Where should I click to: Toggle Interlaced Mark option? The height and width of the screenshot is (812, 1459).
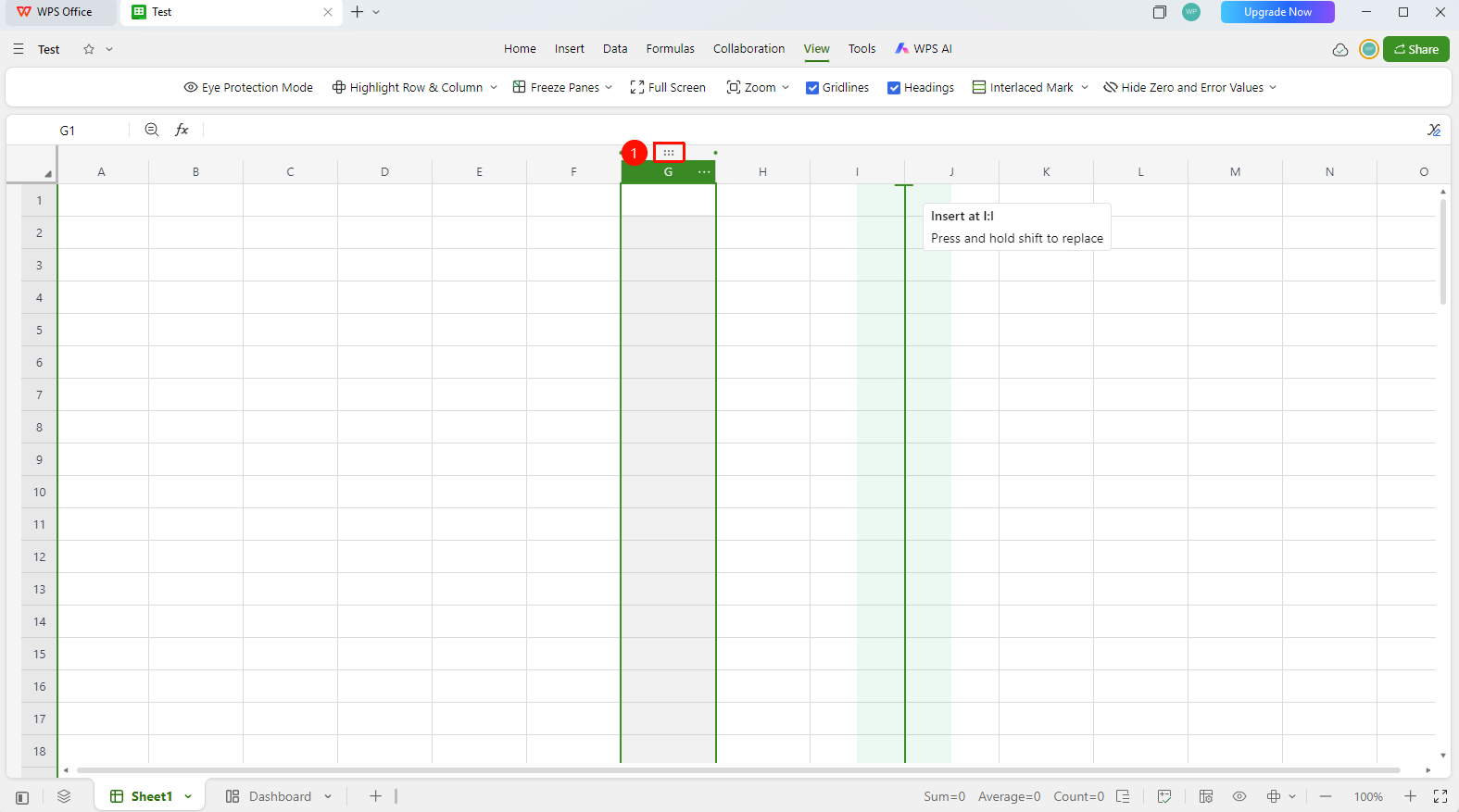1023,87
